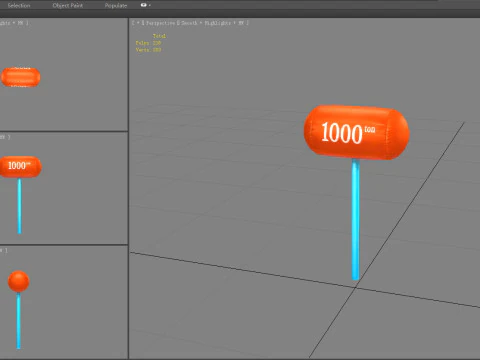Image resolution: width=480 pixels, height=360 pixels.
Task: Open the Perspective point-of-view label menu
Action: (x=161, y=23)
